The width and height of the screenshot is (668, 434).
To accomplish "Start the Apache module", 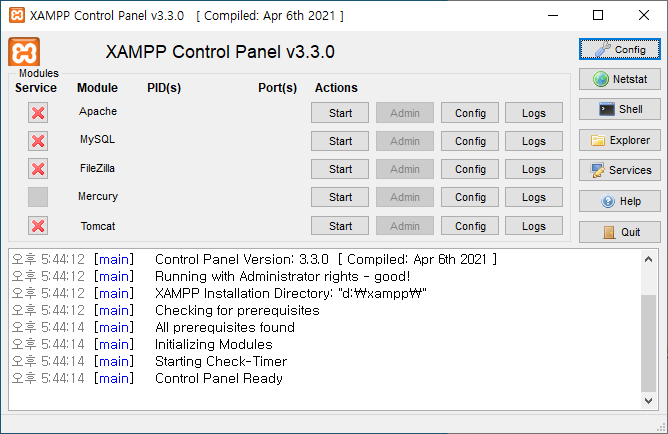I will click(340, 113).
